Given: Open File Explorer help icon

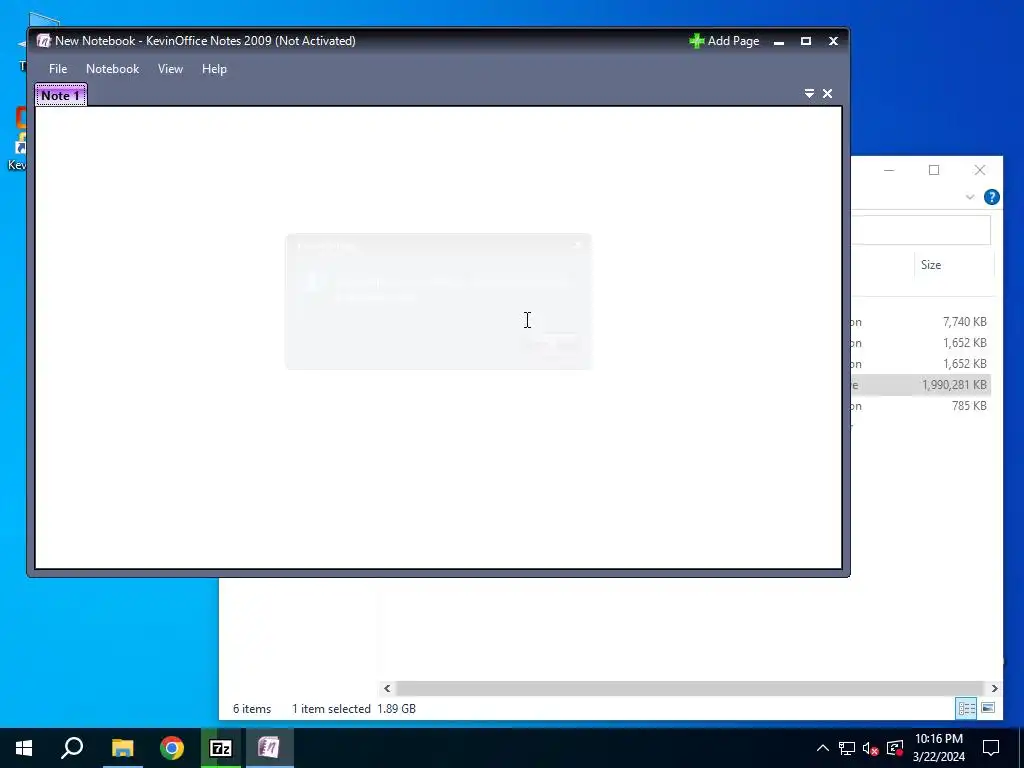Looking at the screenshot, I should pos(991,197).
